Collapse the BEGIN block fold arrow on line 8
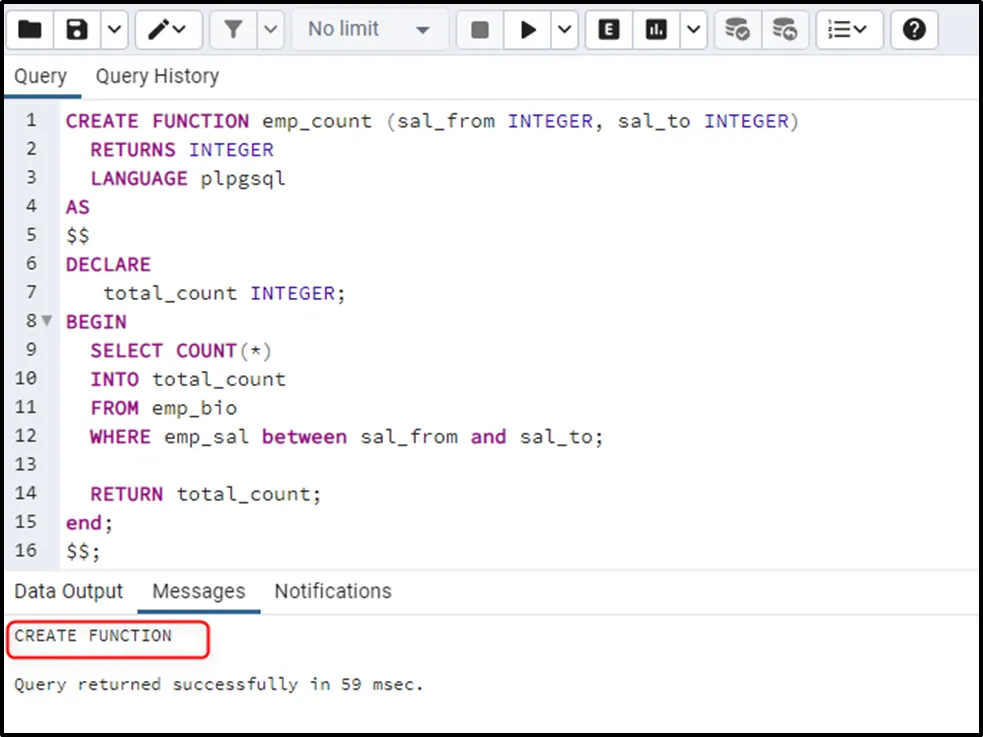 point(46,322)
